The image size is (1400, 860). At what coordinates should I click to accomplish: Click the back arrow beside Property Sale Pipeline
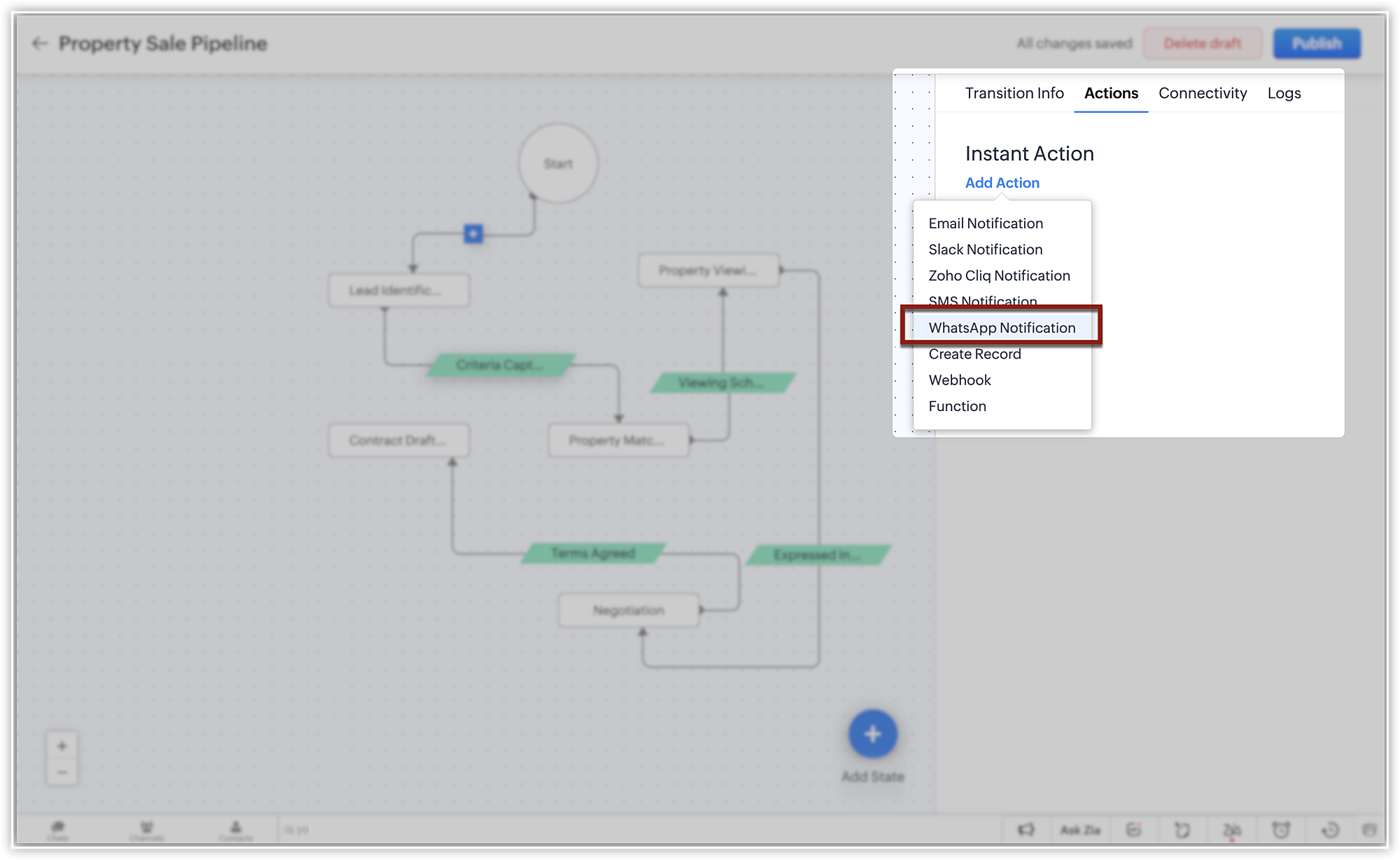point(40,43)
